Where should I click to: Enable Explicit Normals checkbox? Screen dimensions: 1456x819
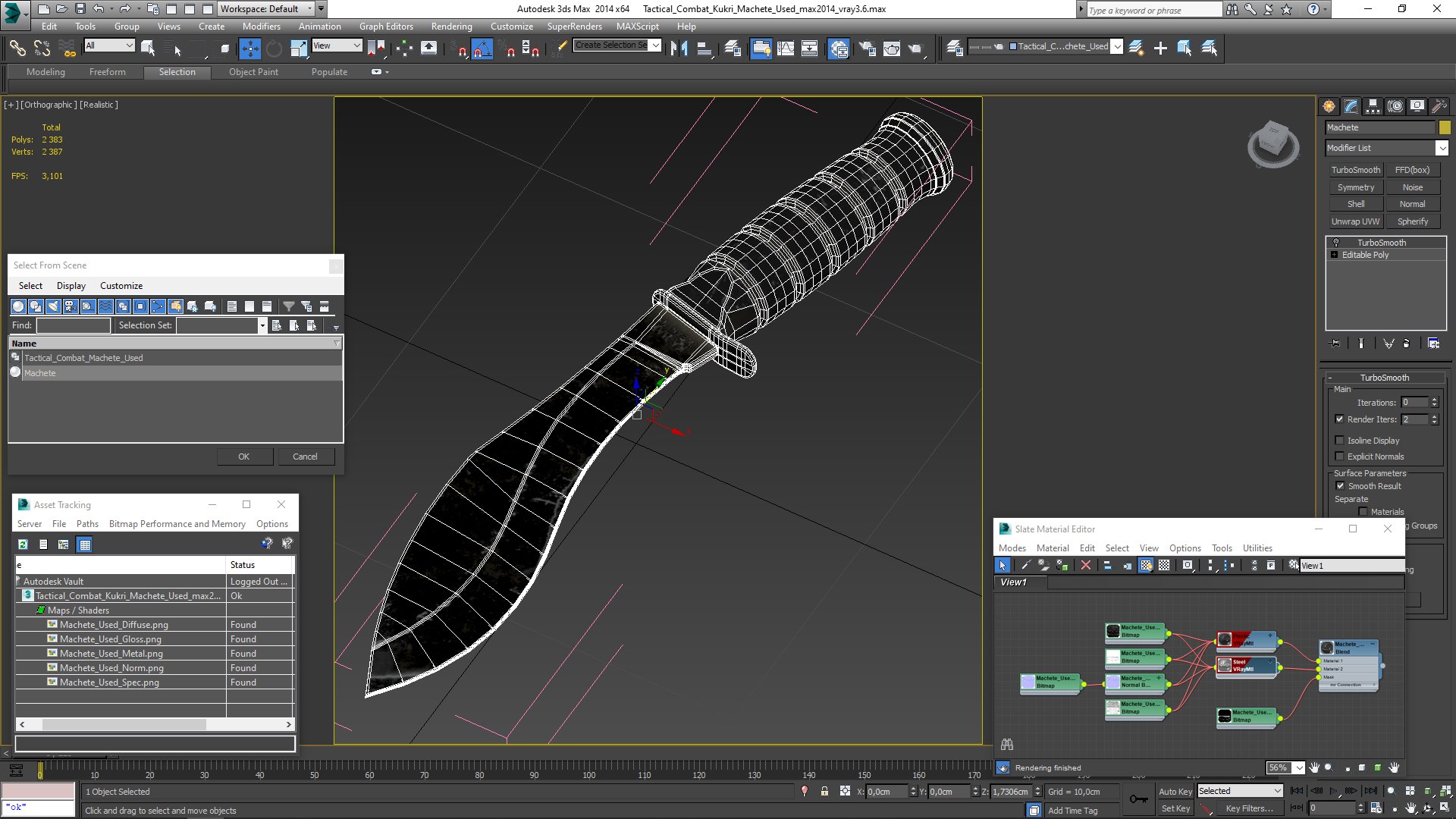click(x=1339, y=457)
